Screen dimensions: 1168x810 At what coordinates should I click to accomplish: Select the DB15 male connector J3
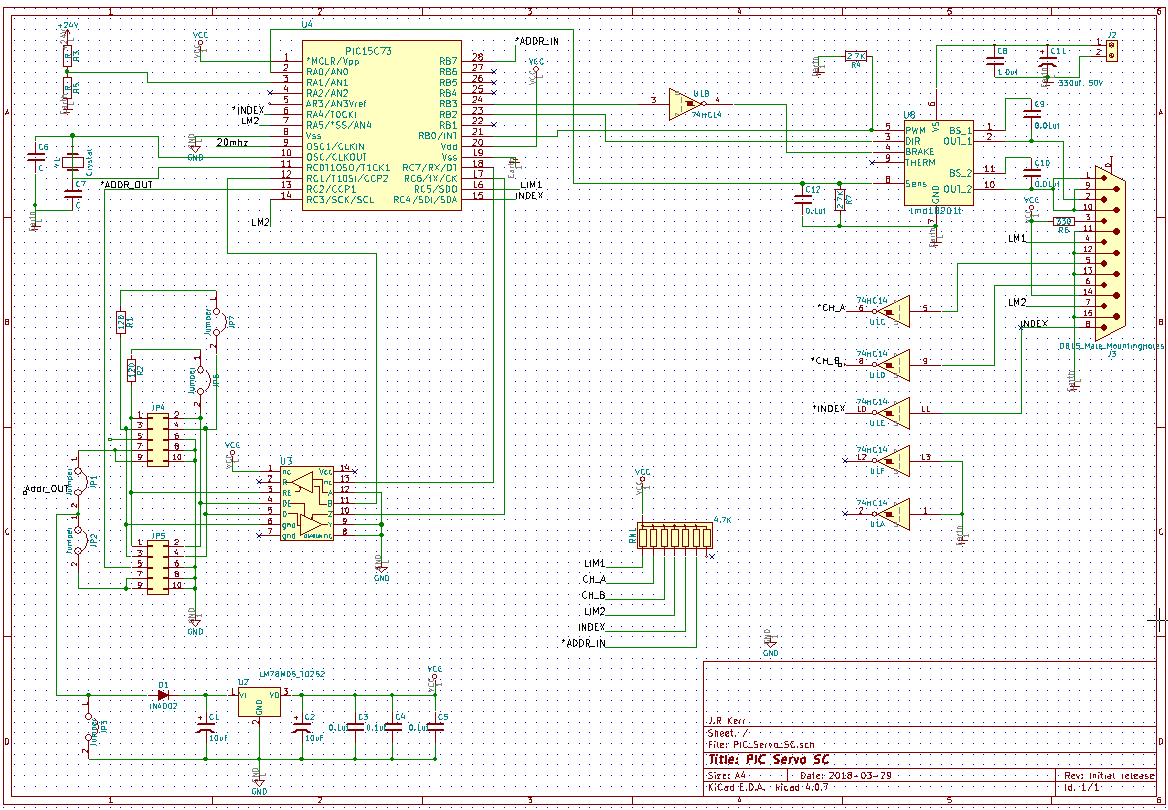pyautogui.click(x=1110, y=251)
